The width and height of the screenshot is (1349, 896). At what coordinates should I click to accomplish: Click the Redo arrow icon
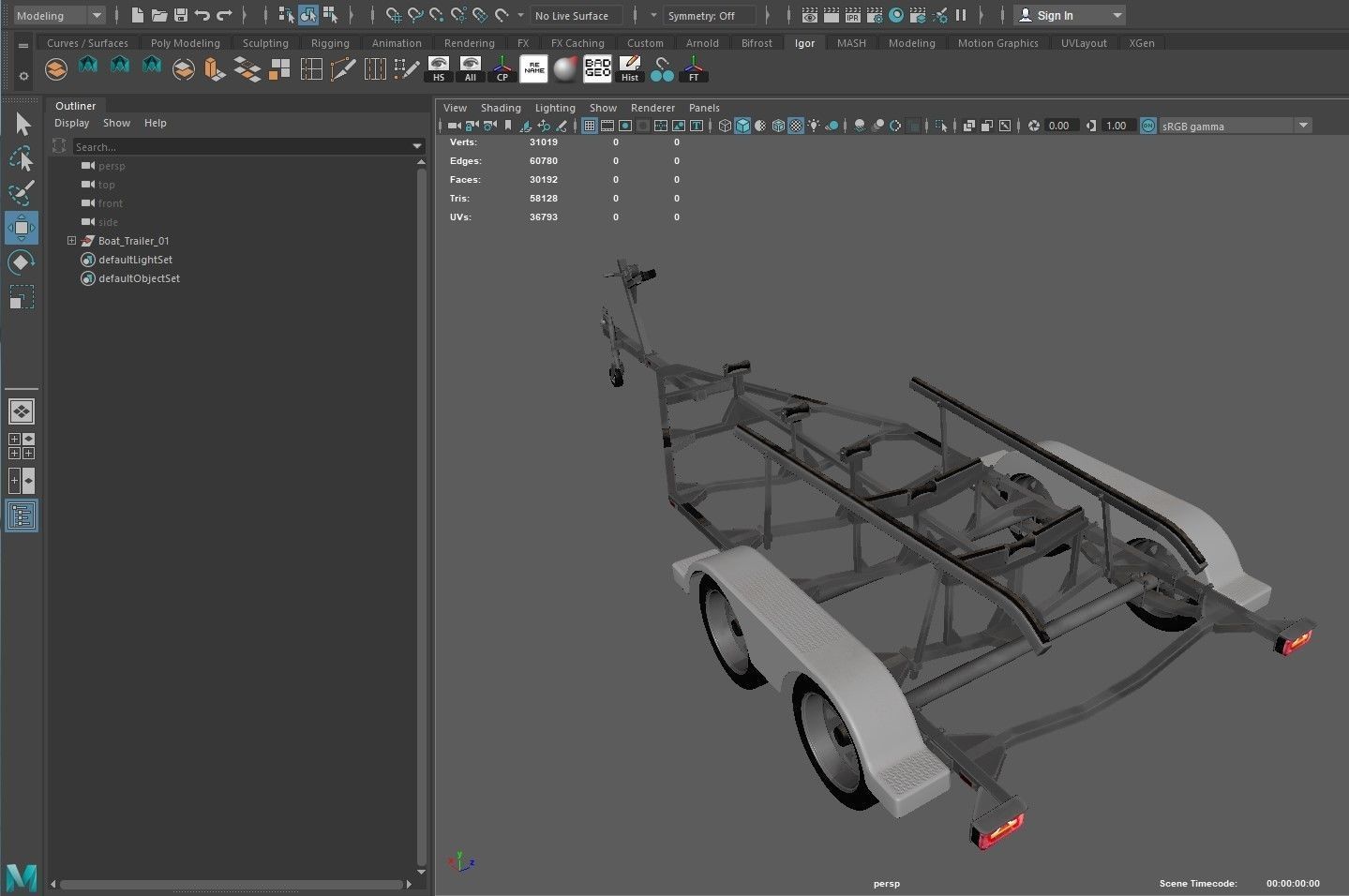(x=224, y=15)
